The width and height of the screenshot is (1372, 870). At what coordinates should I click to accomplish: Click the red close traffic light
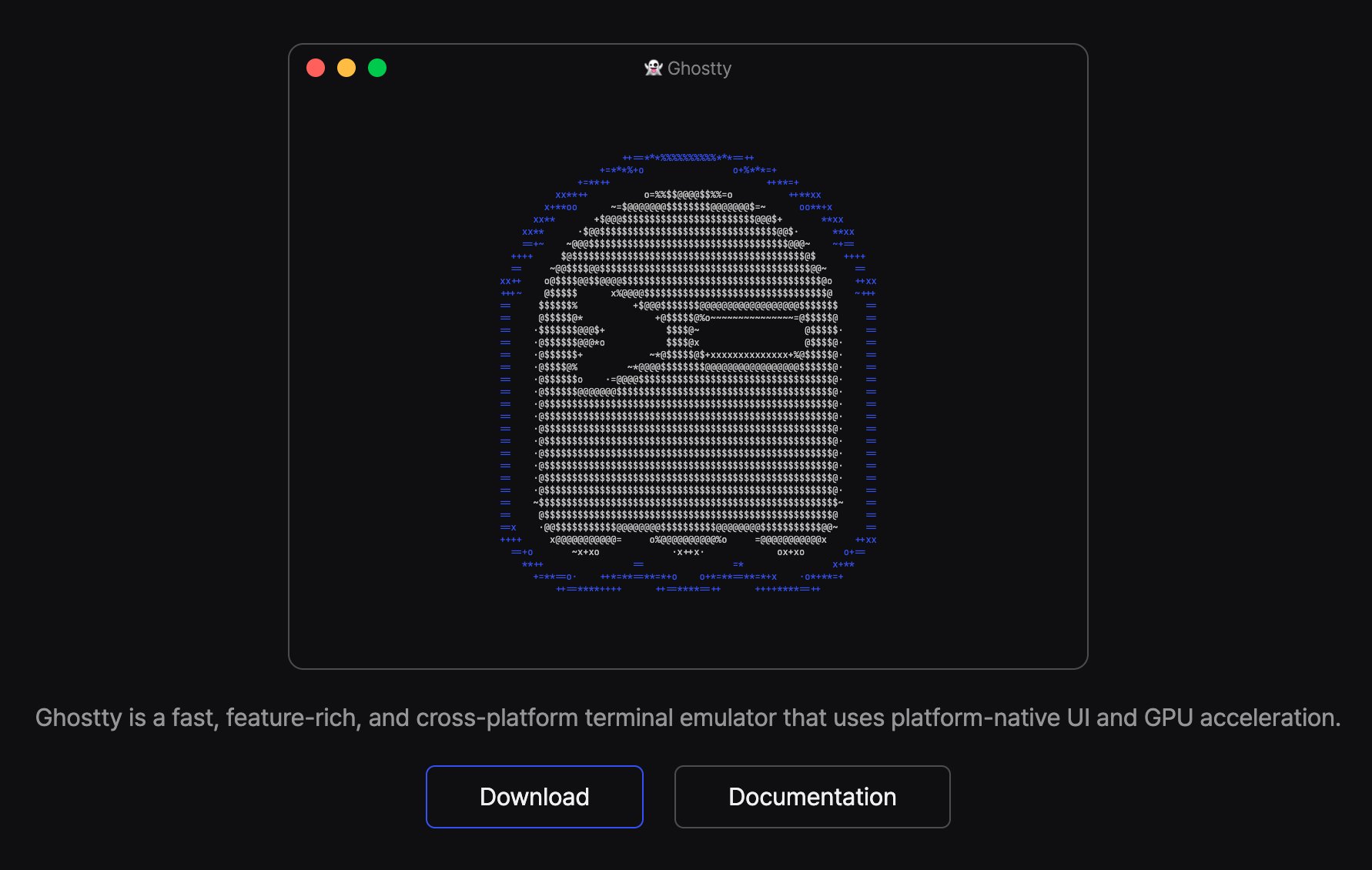pyautogui.click(x=316, y=68)
